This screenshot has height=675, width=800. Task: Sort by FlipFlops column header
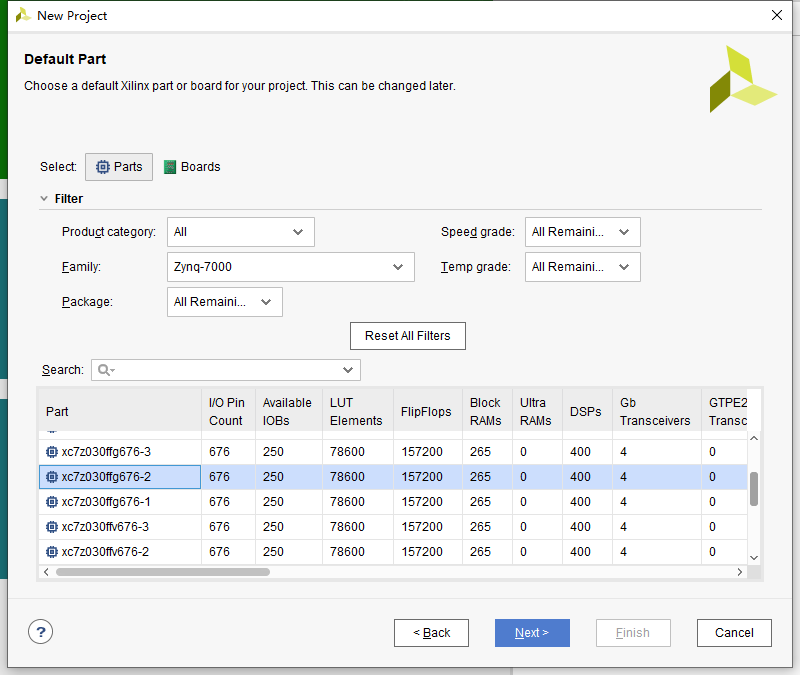tap(428, 411)
